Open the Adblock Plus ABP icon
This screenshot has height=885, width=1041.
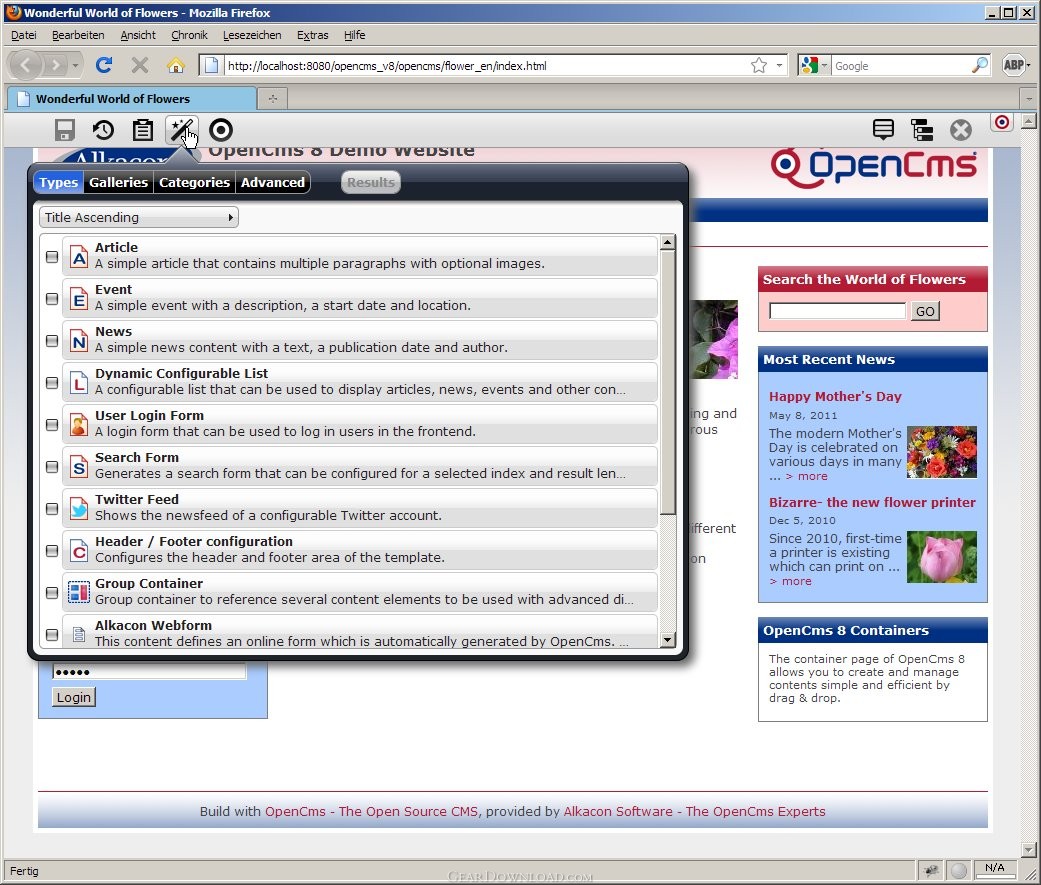pyautogui.click(x=1012, y=65)
